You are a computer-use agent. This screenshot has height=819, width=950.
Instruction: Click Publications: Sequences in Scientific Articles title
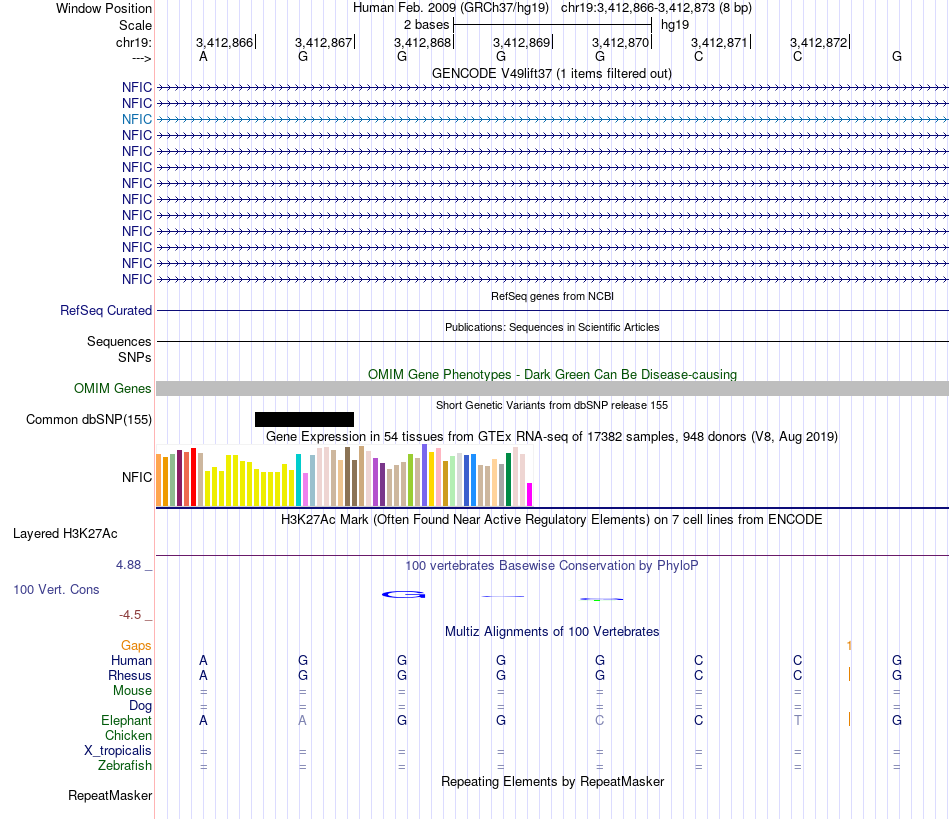pyautogui.click(x=552, y=327)
